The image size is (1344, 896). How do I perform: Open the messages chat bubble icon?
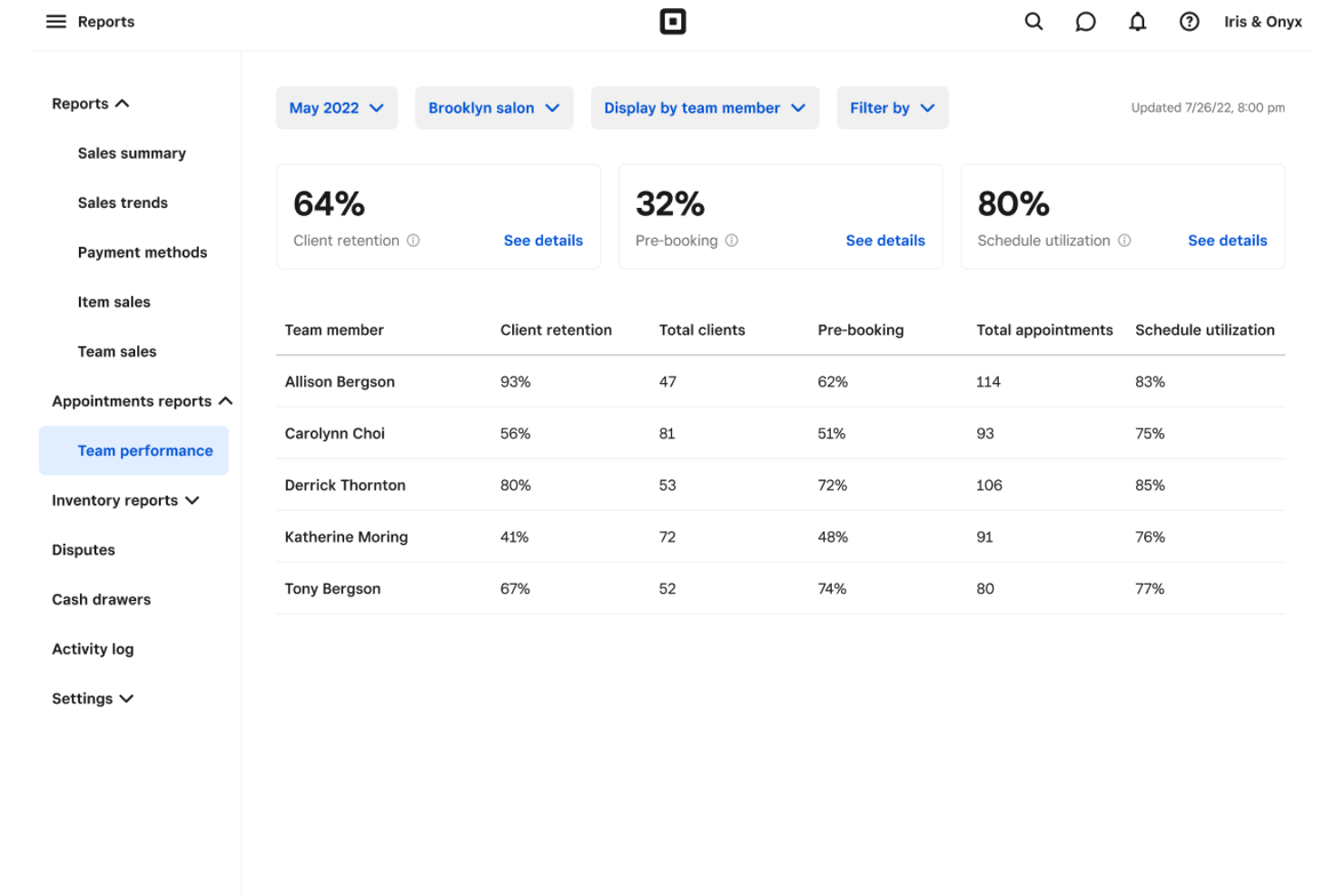pyautogui.click(x=1085, y=21)
